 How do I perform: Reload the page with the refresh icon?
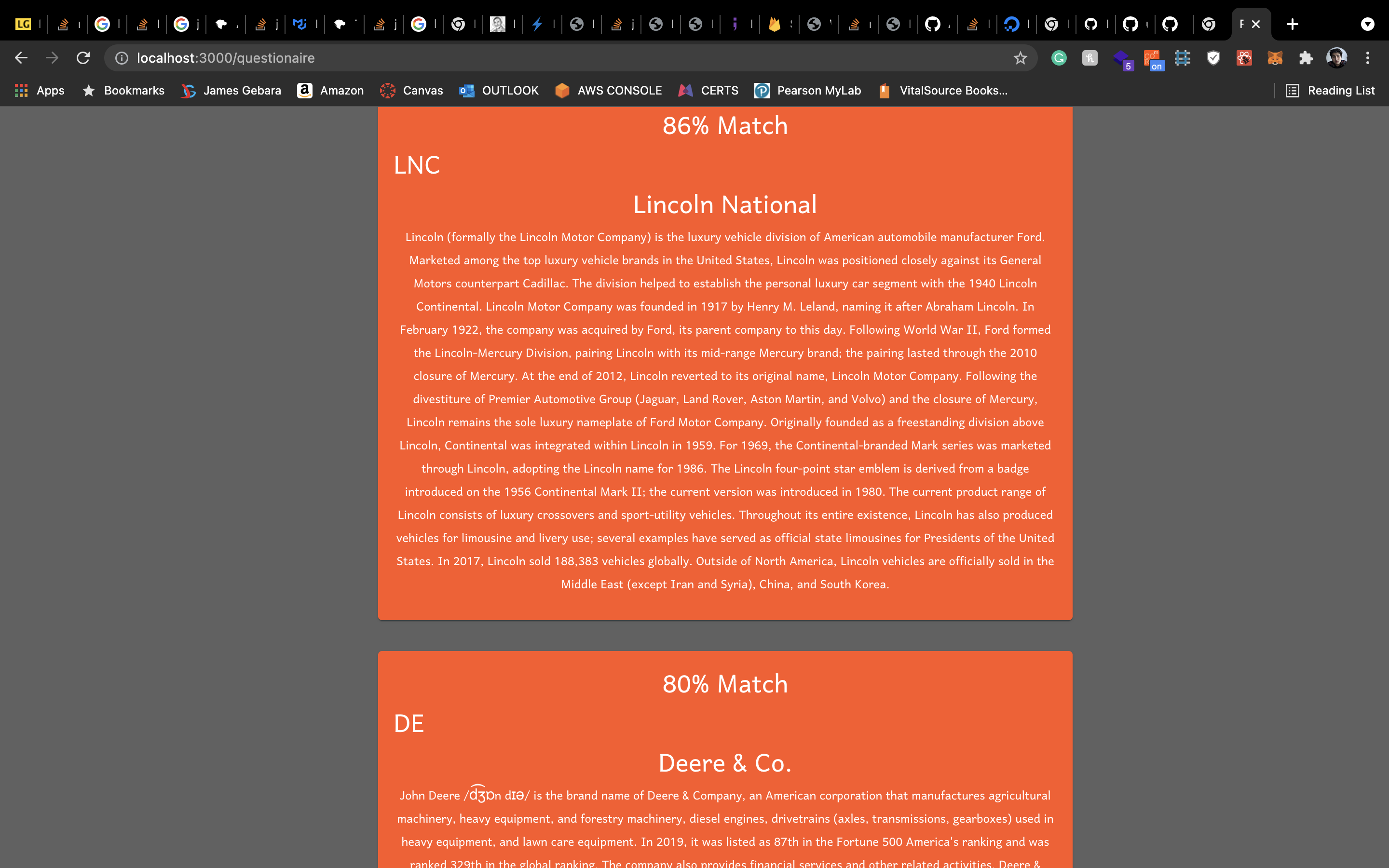pyautogui.click(x=83, y=58)
